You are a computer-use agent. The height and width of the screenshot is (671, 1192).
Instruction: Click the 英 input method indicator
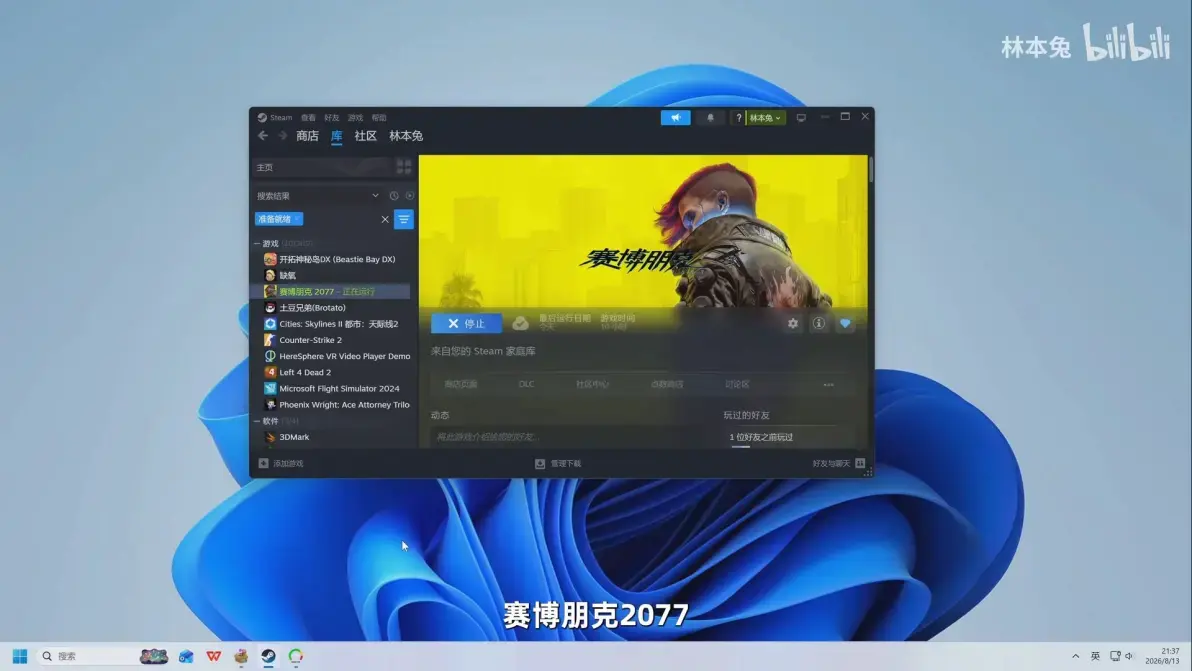1095,656
